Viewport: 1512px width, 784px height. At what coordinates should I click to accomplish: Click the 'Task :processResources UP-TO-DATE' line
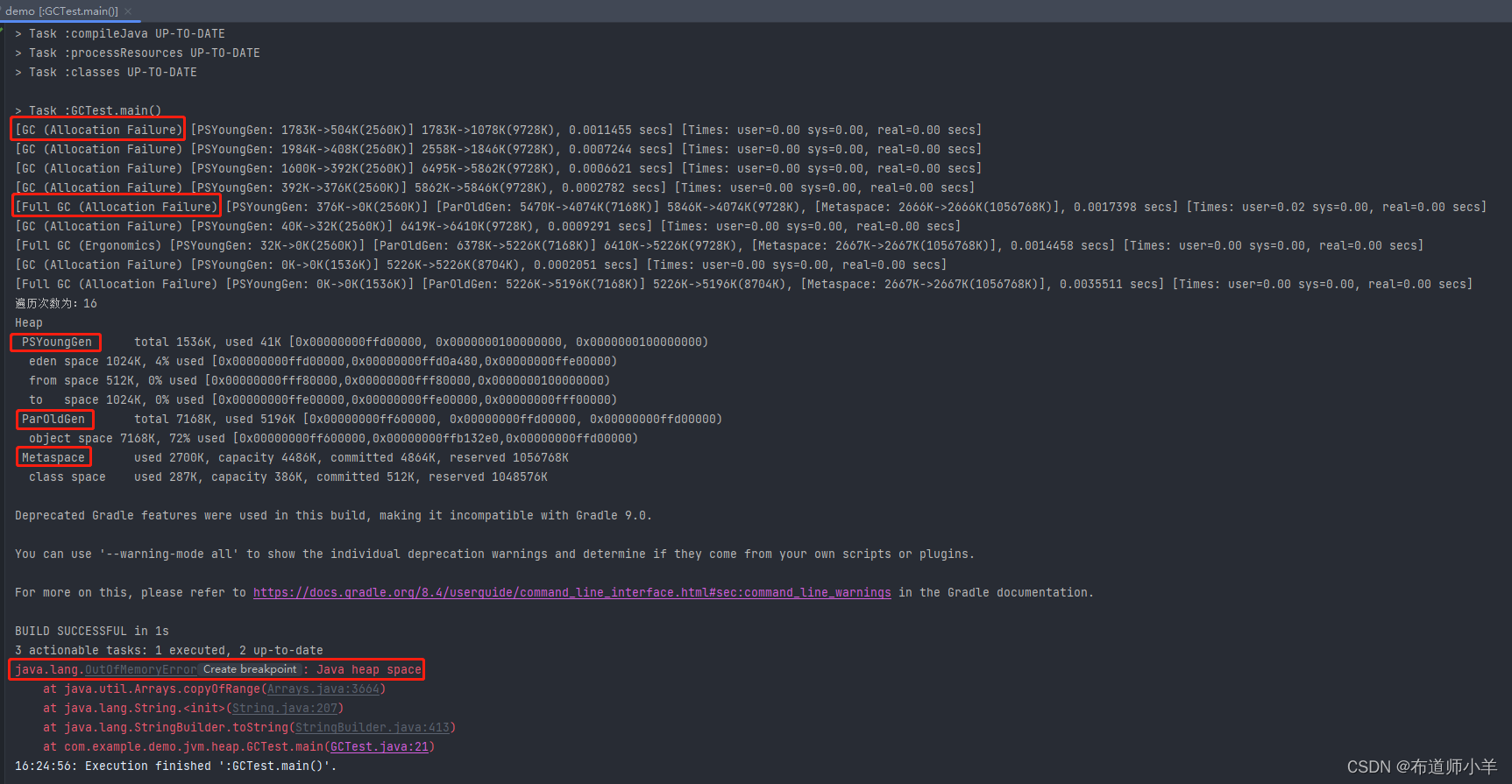tap(138, 53)
